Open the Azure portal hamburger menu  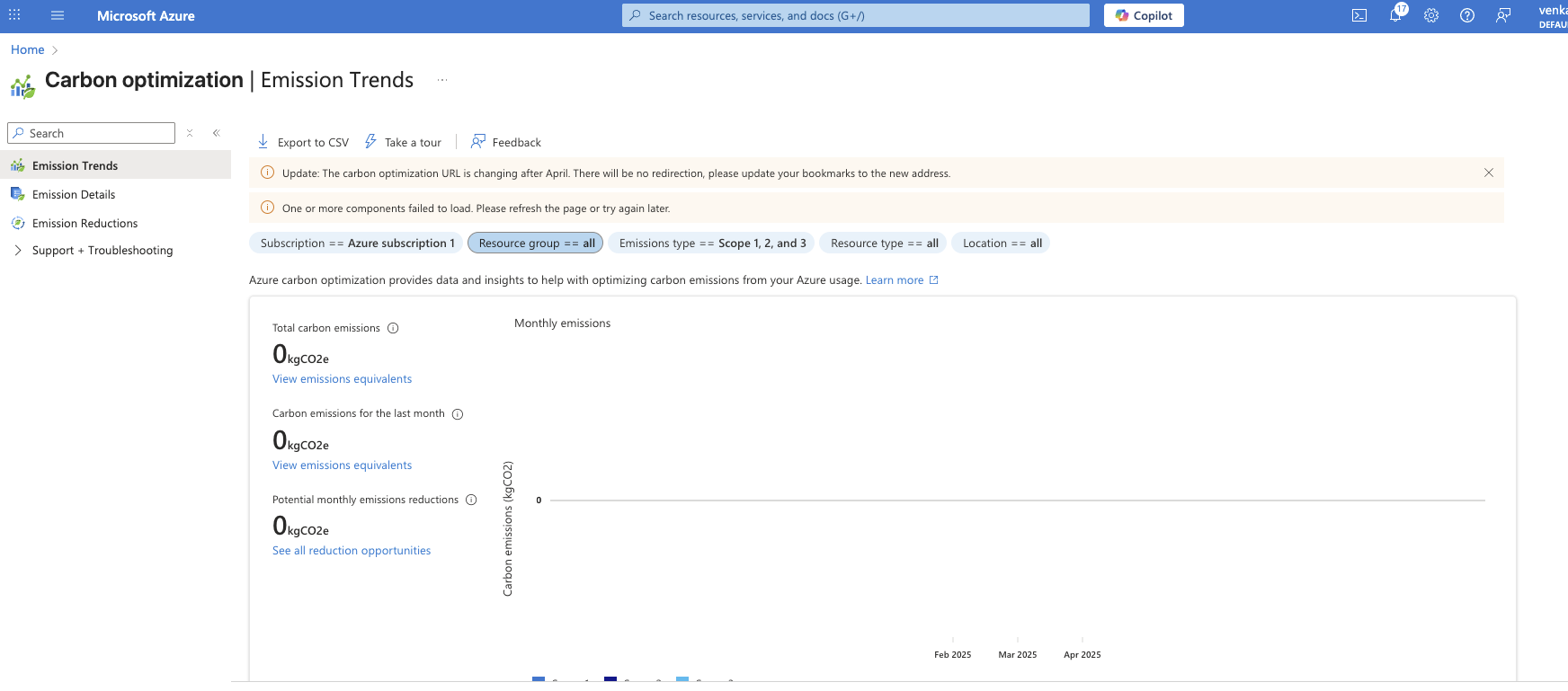pyautogui.click(x=58, y=15)
